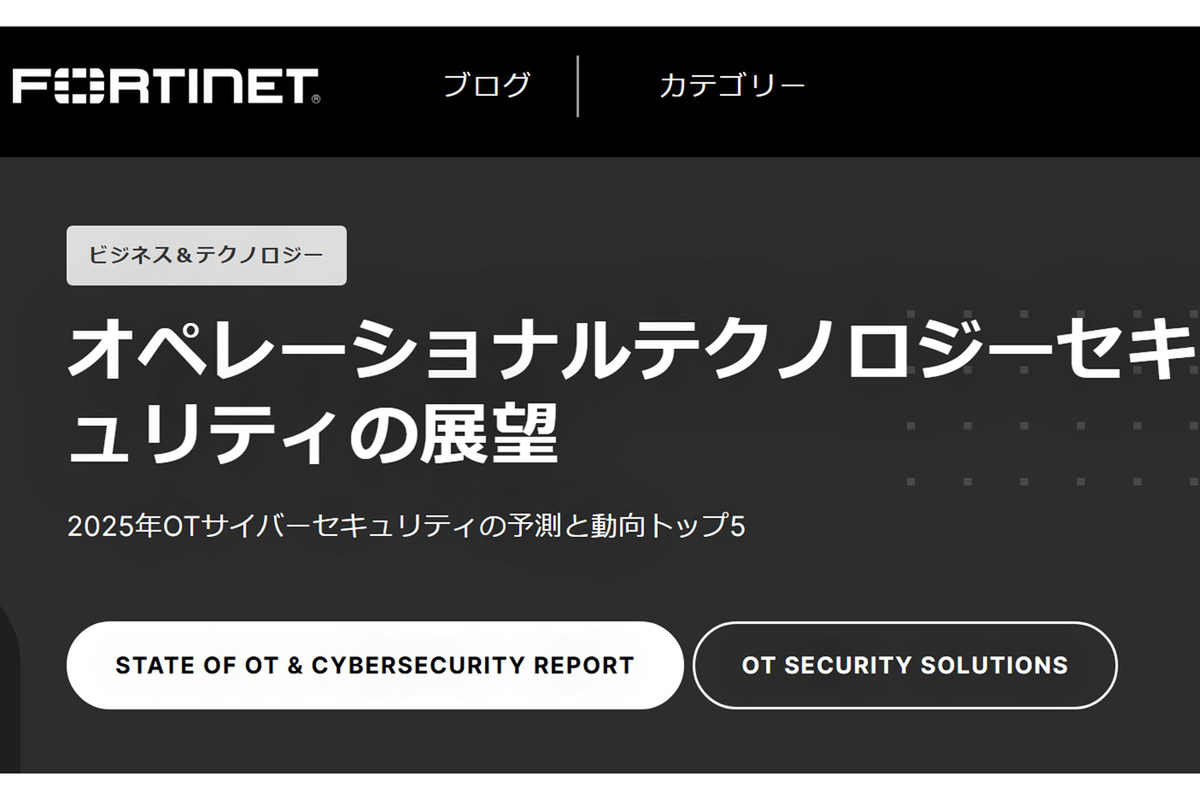Select the ビジネス&テクノロジー category tag

(206, 255)
